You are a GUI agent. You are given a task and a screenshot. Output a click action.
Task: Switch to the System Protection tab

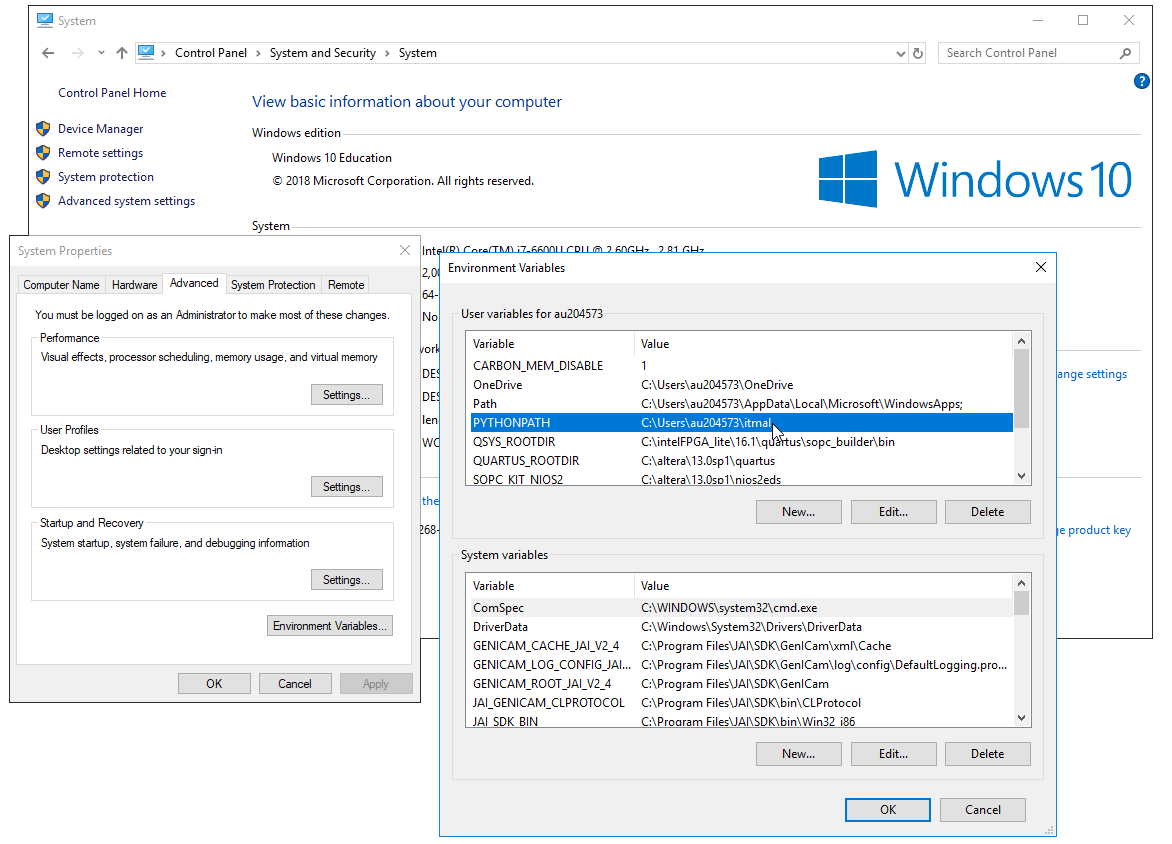[x=273, y=285]
